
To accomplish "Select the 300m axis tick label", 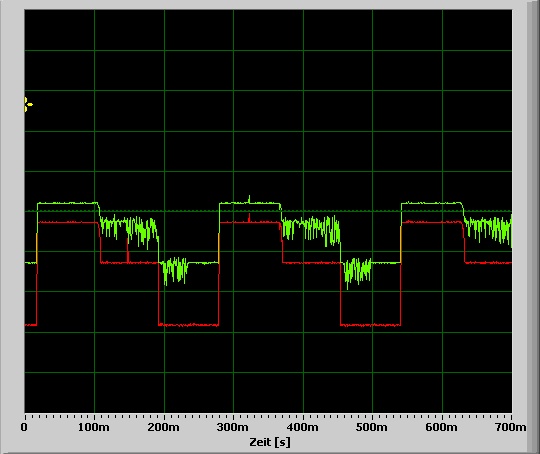I will click(232, 427).
